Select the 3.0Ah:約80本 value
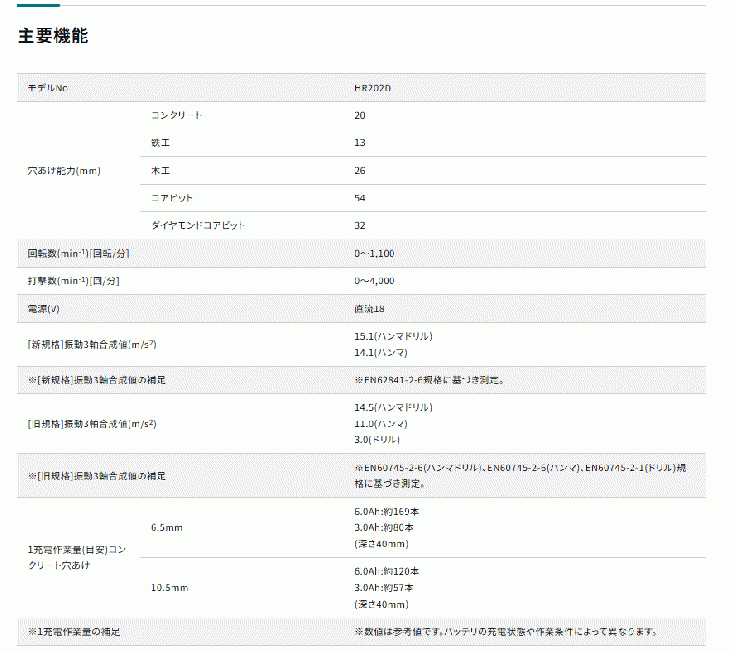This screenshot has width=730, height=652. coord(384,528)
